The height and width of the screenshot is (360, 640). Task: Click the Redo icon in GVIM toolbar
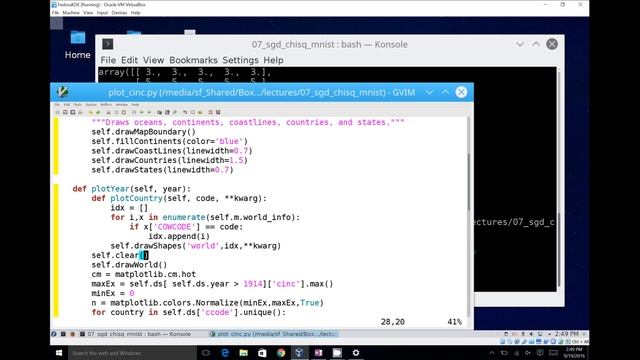pyautogui.click(x=98, y=112)
